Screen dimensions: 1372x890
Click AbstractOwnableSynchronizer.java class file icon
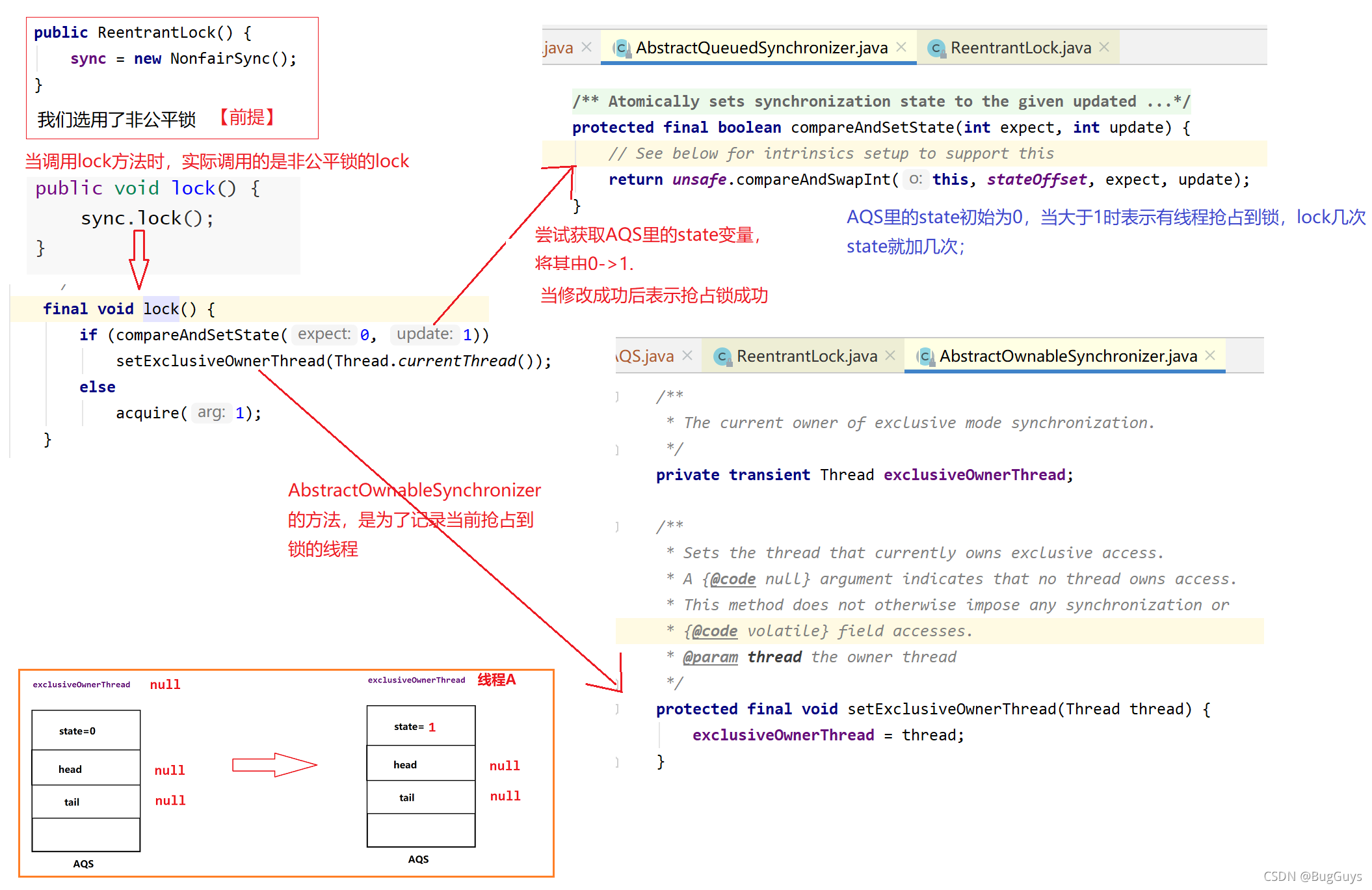tap(925, 357)
